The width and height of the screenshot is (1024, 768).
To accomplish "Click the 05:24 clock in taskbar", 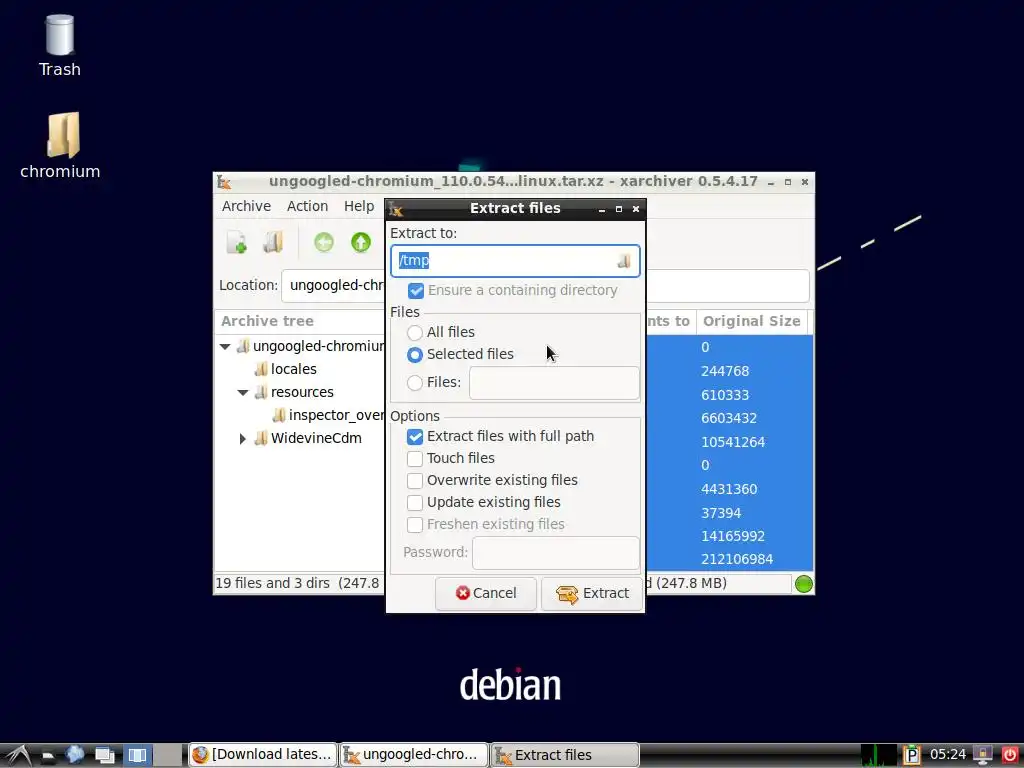I will click(x=948, y=755).
